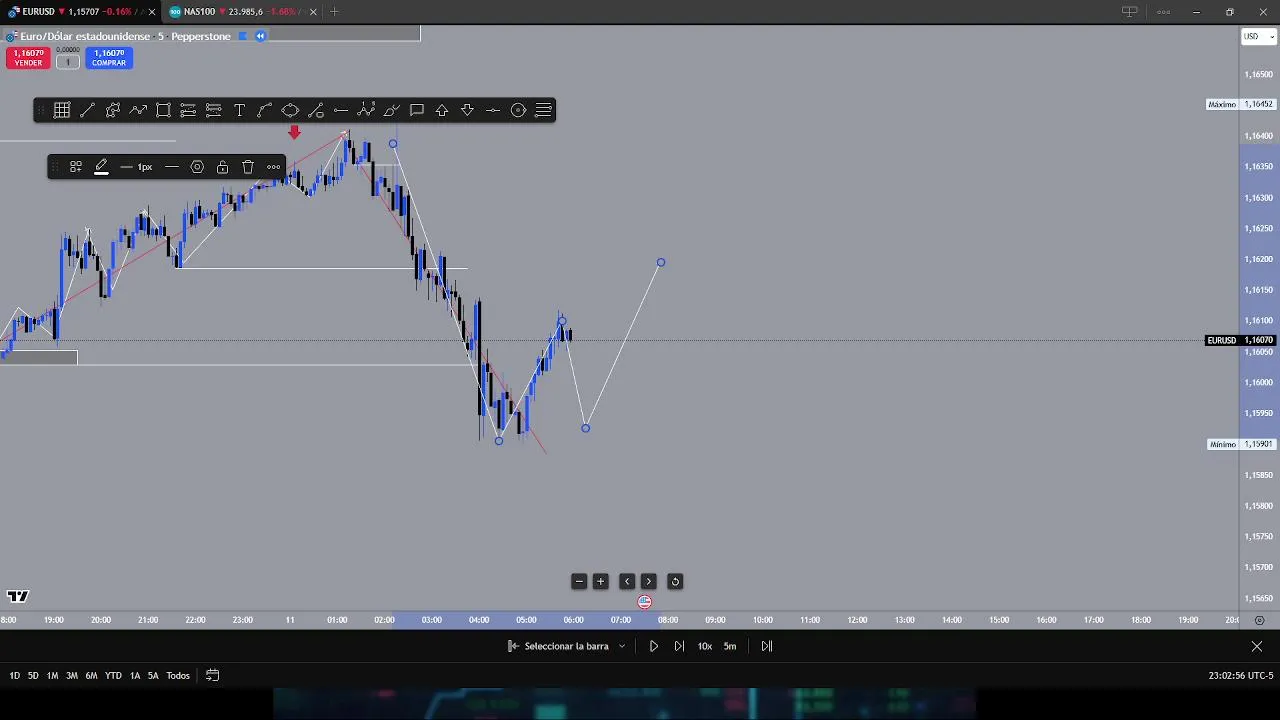Viewport: 1280px width, 720px height.
Task: Zoom out the chart with minus button
Action: pos(579,581)
